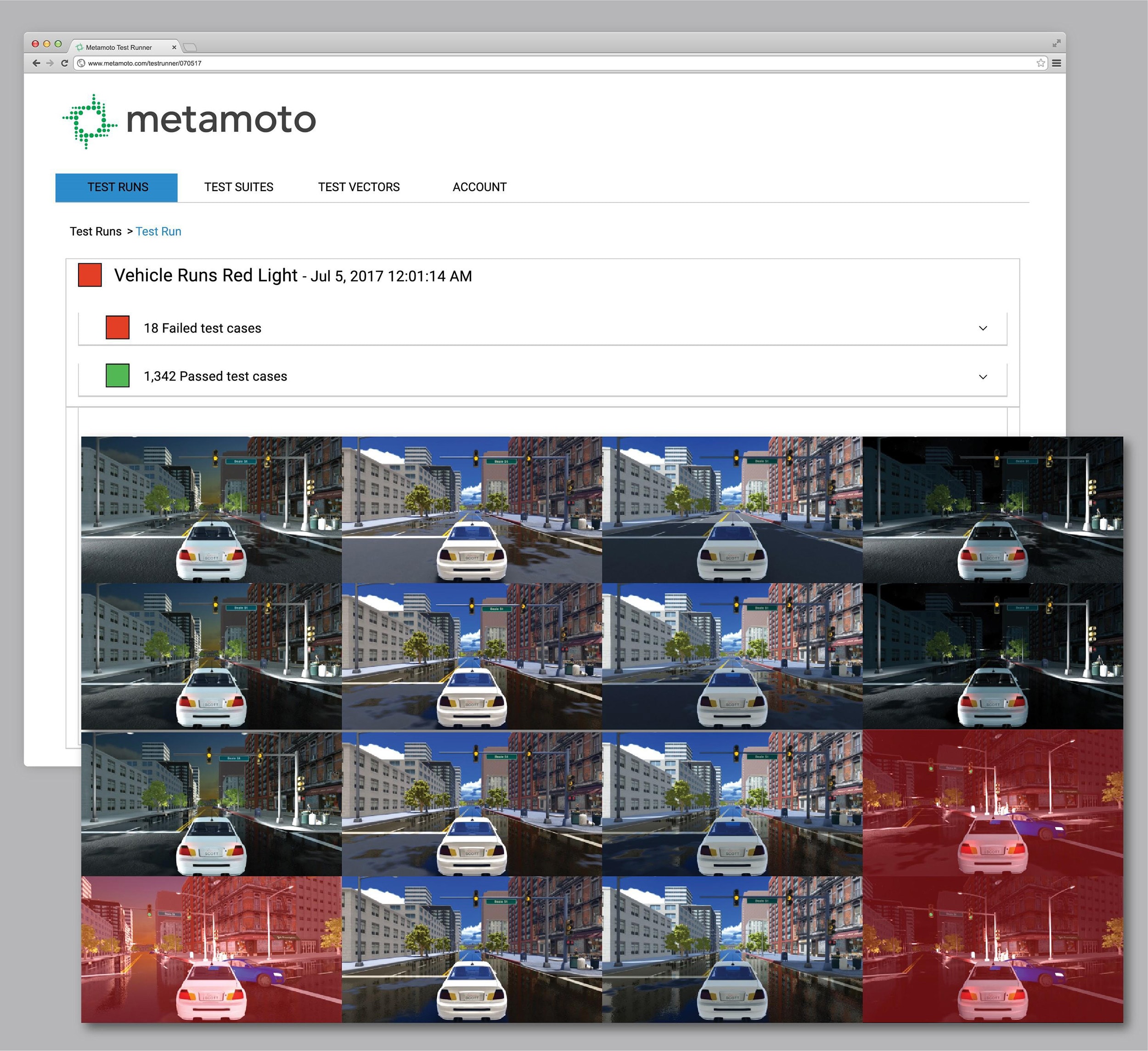This screenshot has width=1148, height=1051.
Task: Click the Test Run breadcrumb link
Action: (158, 231)
